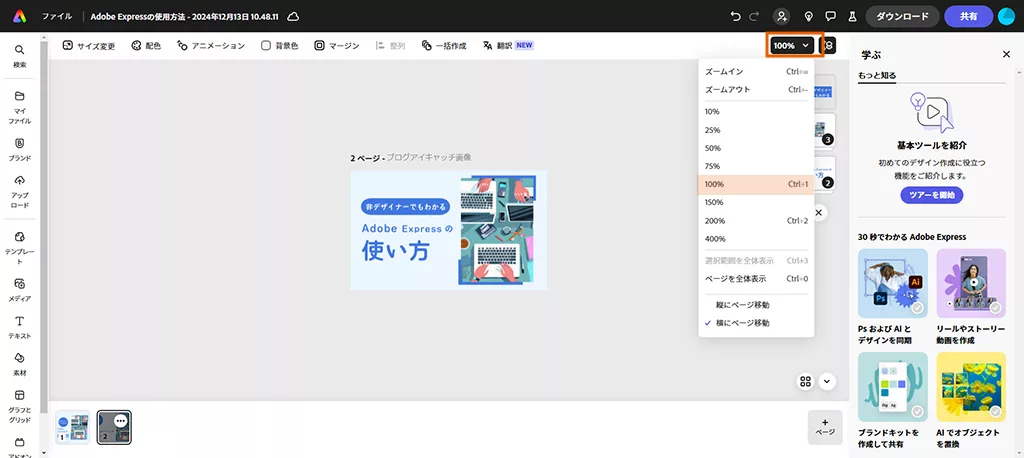The image size is (1024, 458).
Task: Set zoom to 400%
Action: click(x=756, y=239)
